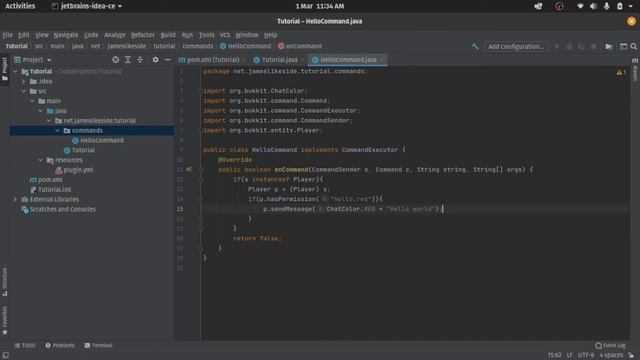Click the 4 spaces indent indicator
640x360 pixels.
pos(611,355)
